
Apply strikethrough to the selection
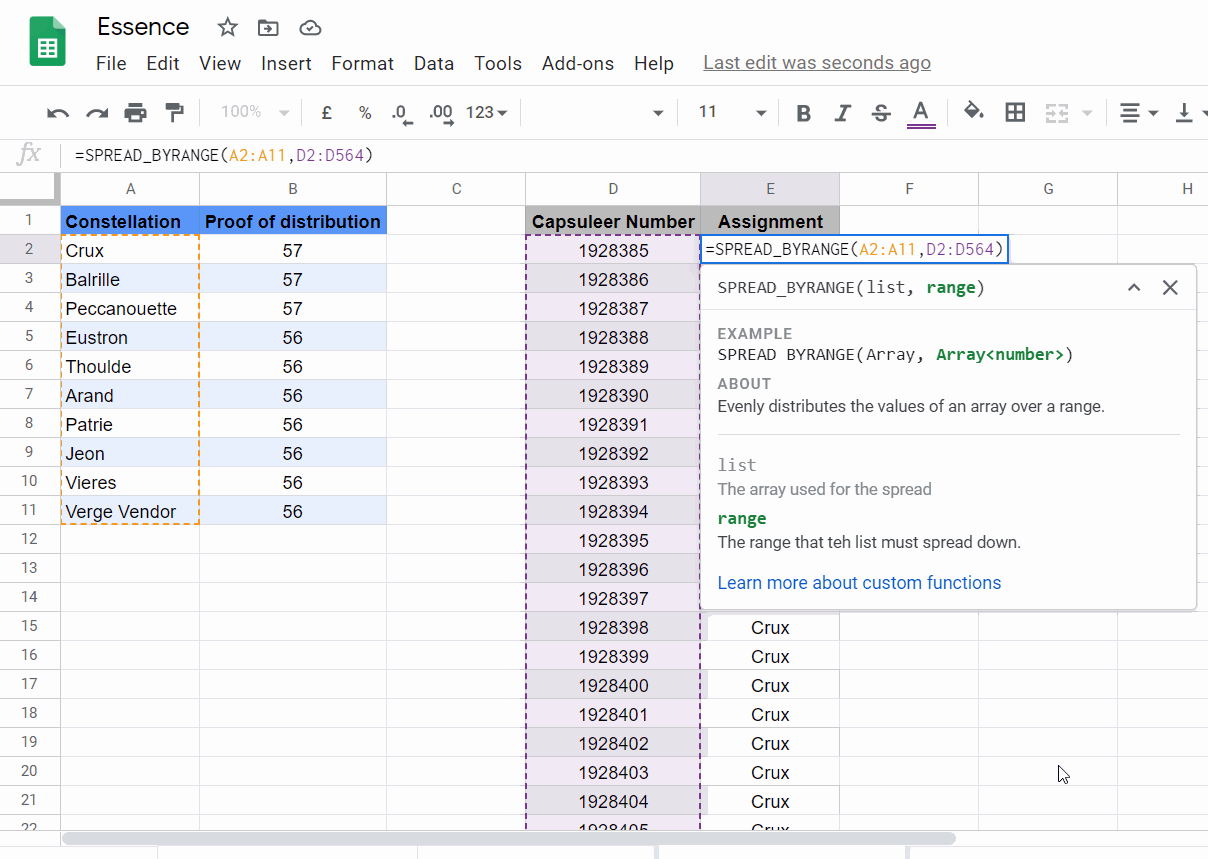(880, 112)
